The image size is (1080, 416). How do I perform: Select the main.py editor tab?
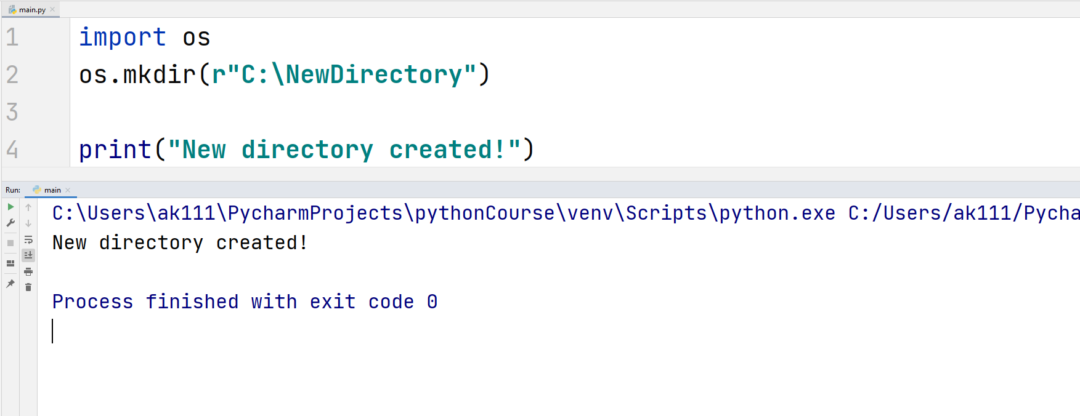click(28, 10)
